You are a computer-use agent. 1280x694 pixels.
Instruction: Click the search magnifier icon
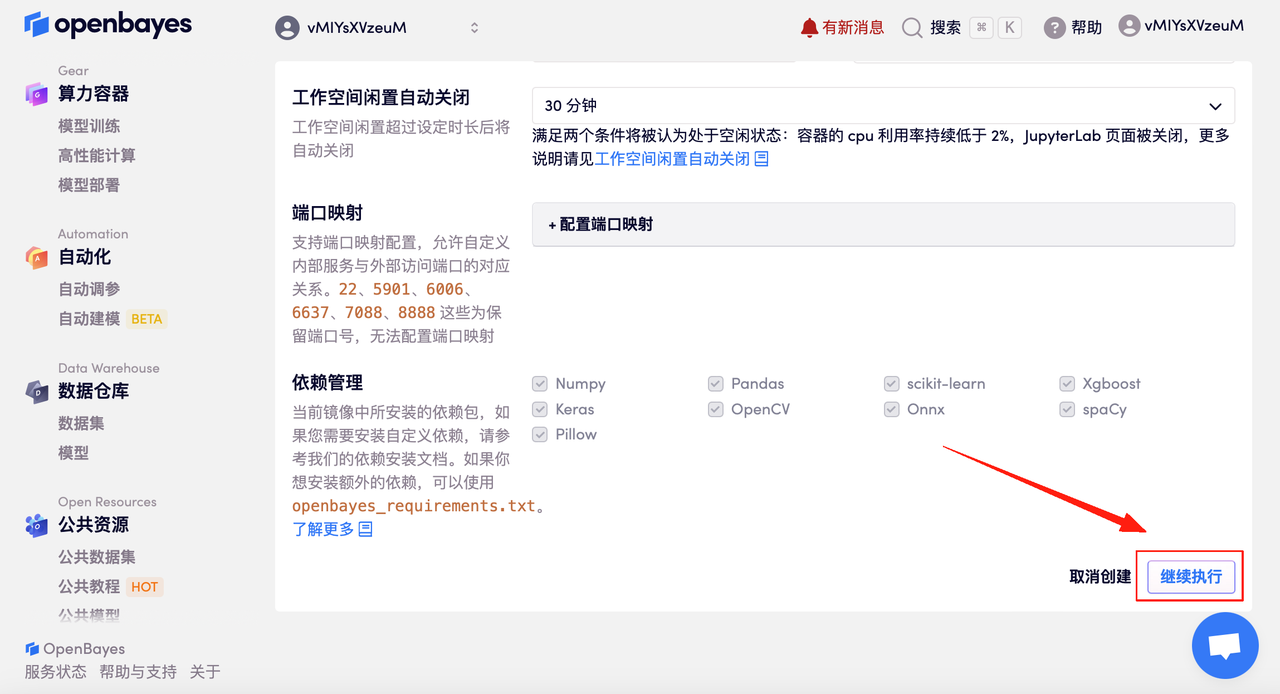[912, 28]
